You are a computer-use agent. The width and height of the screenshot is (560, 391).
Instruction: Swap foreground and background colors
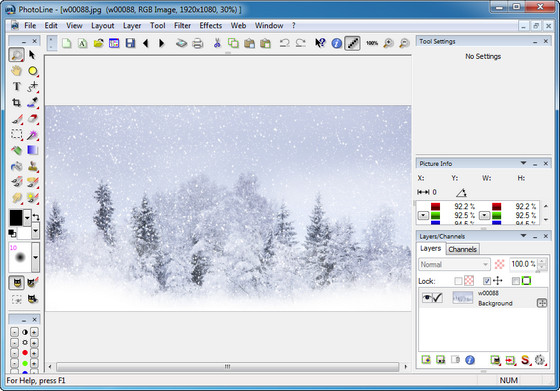[x=36, y=217]
